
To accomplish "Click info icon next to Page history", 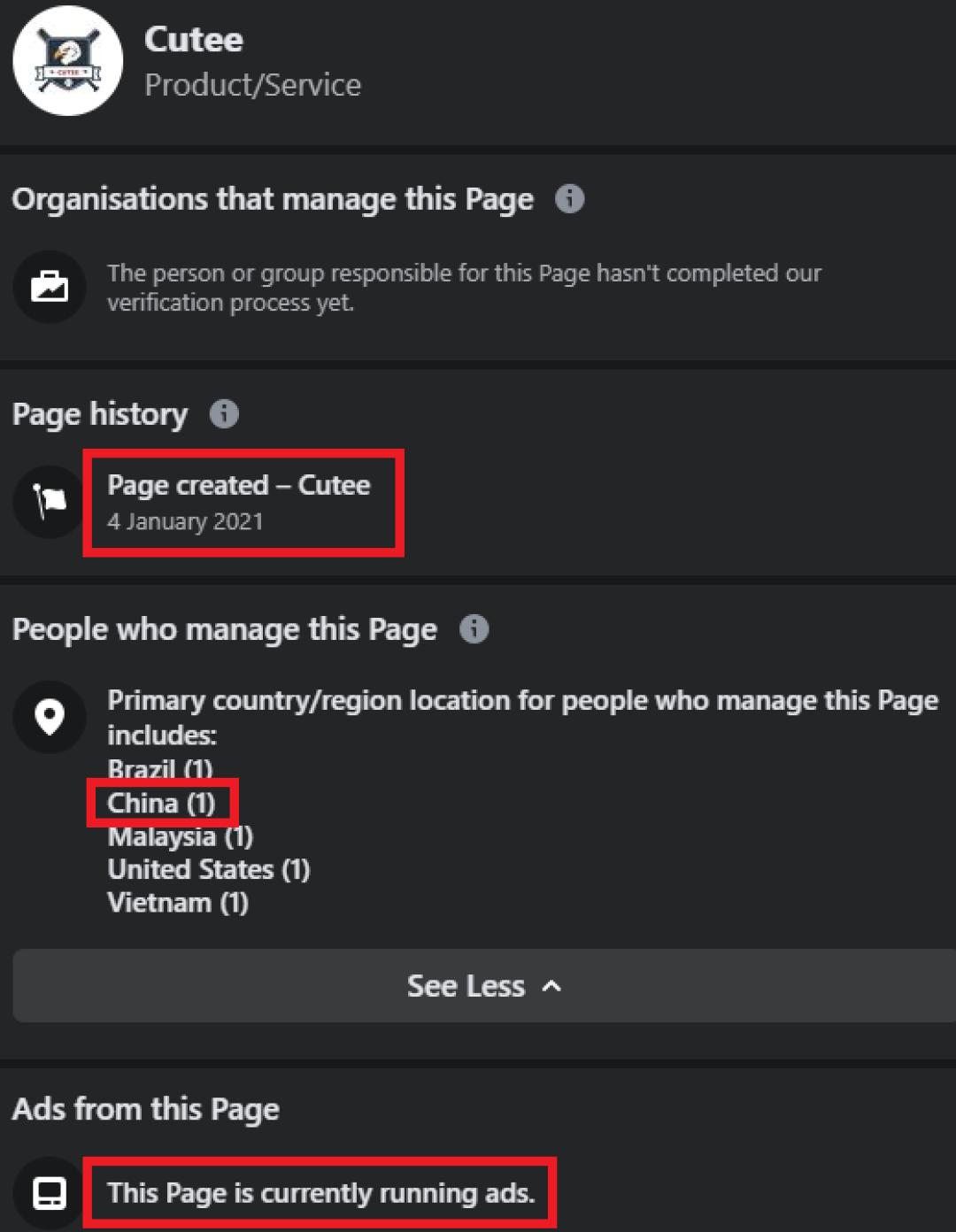I will coord(224,413).
